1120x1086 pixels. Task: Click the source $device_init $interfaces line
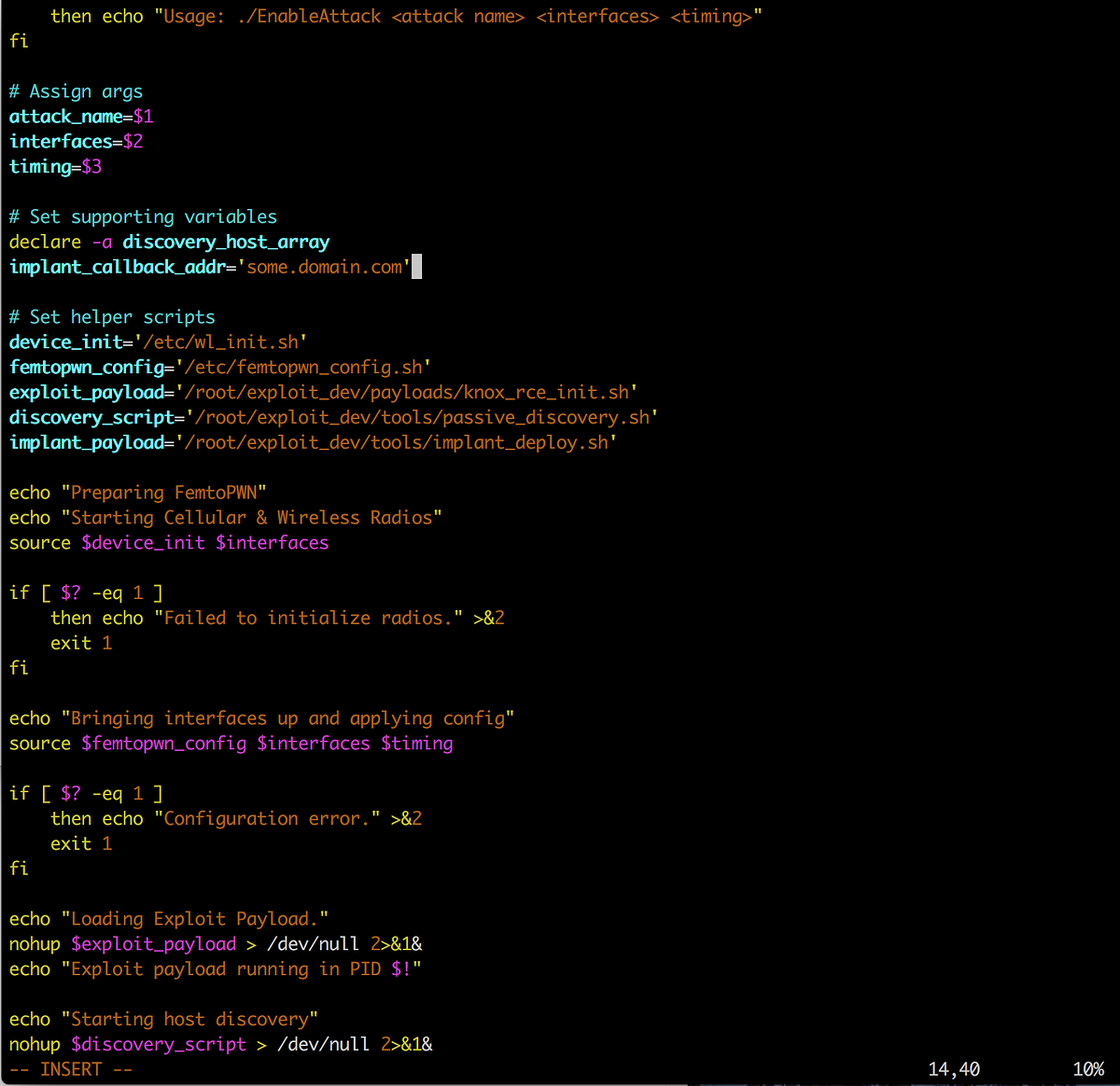[169, 543]
